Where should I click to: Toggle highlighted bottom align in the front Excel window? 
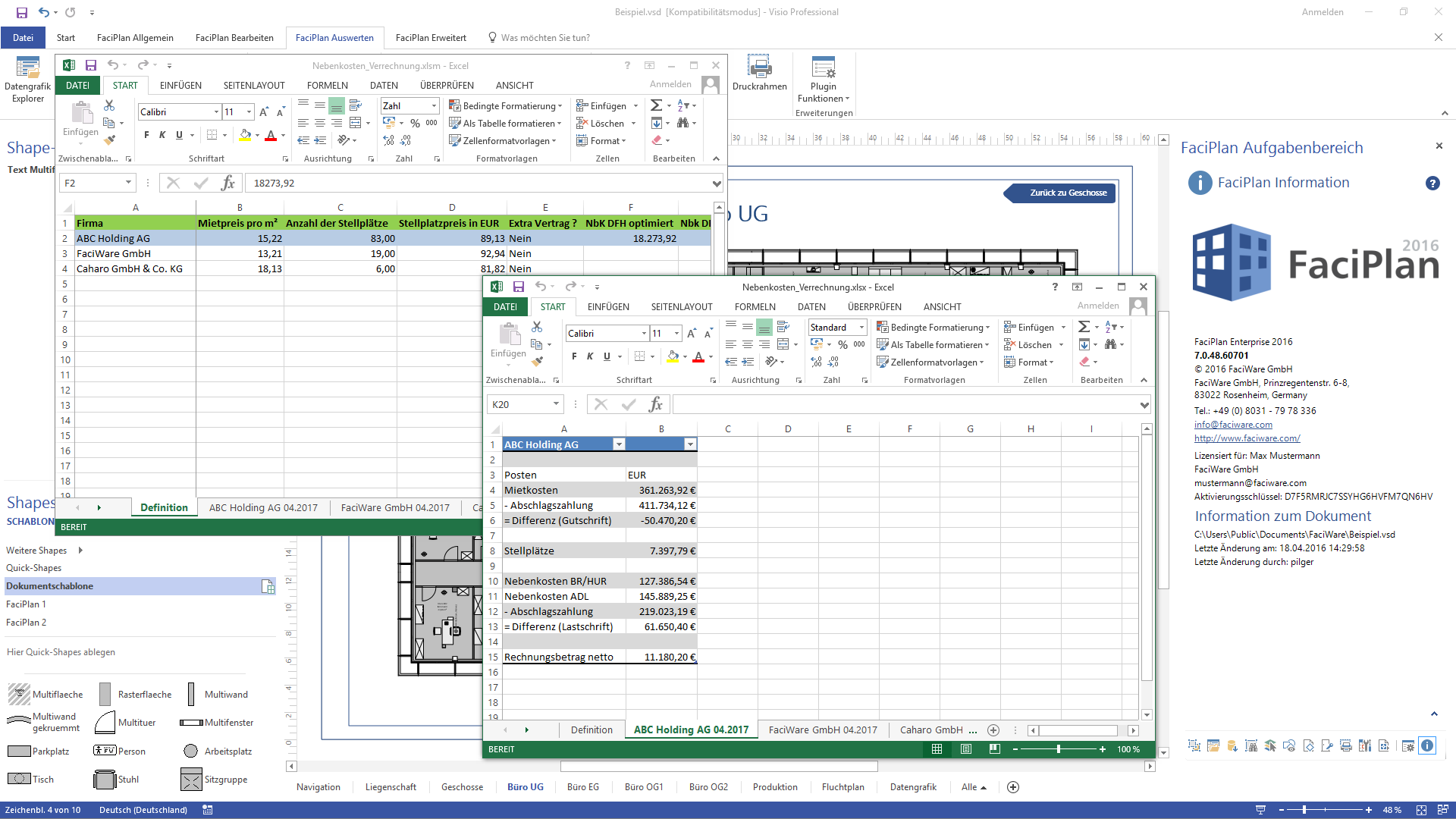pos(764,327)
